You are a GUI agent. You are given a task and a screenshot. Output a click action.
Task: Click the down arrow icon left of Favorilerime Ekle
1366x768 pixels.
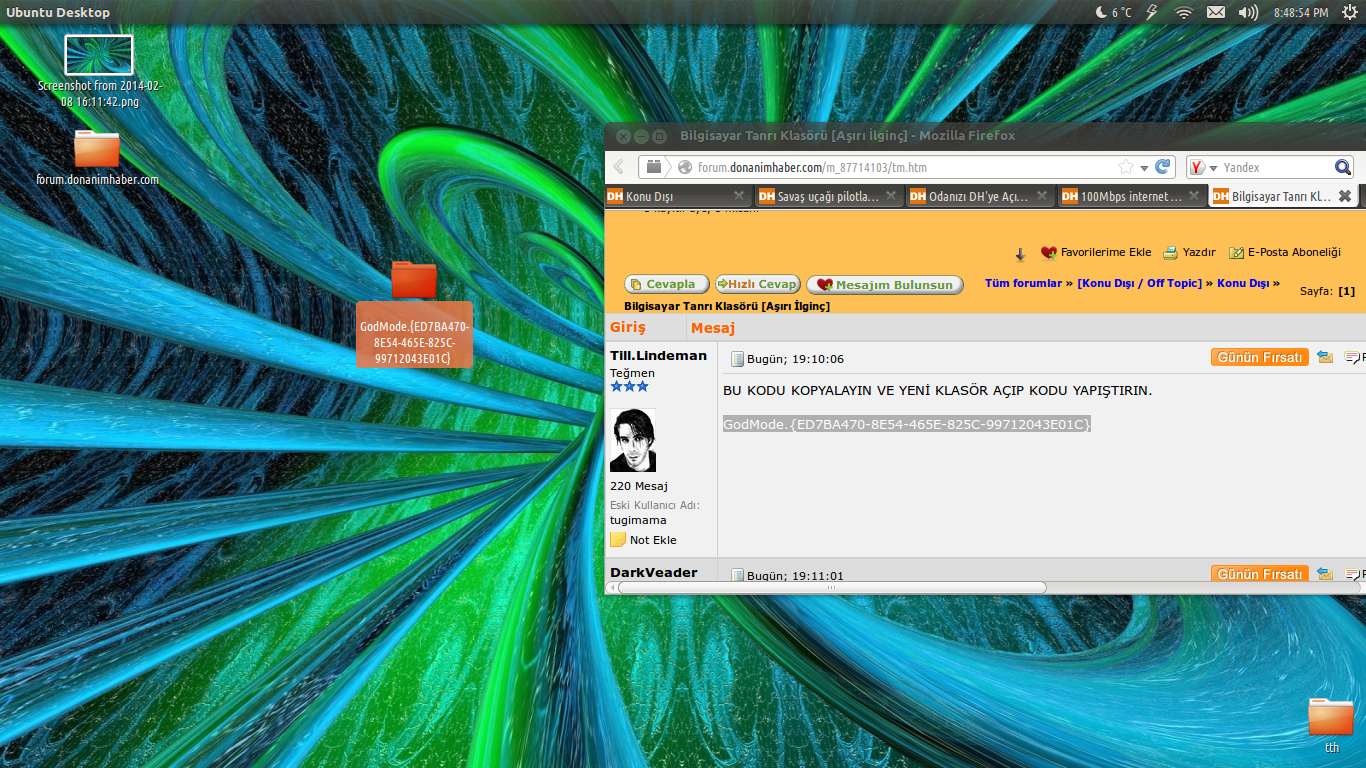tap(1020, 254)
